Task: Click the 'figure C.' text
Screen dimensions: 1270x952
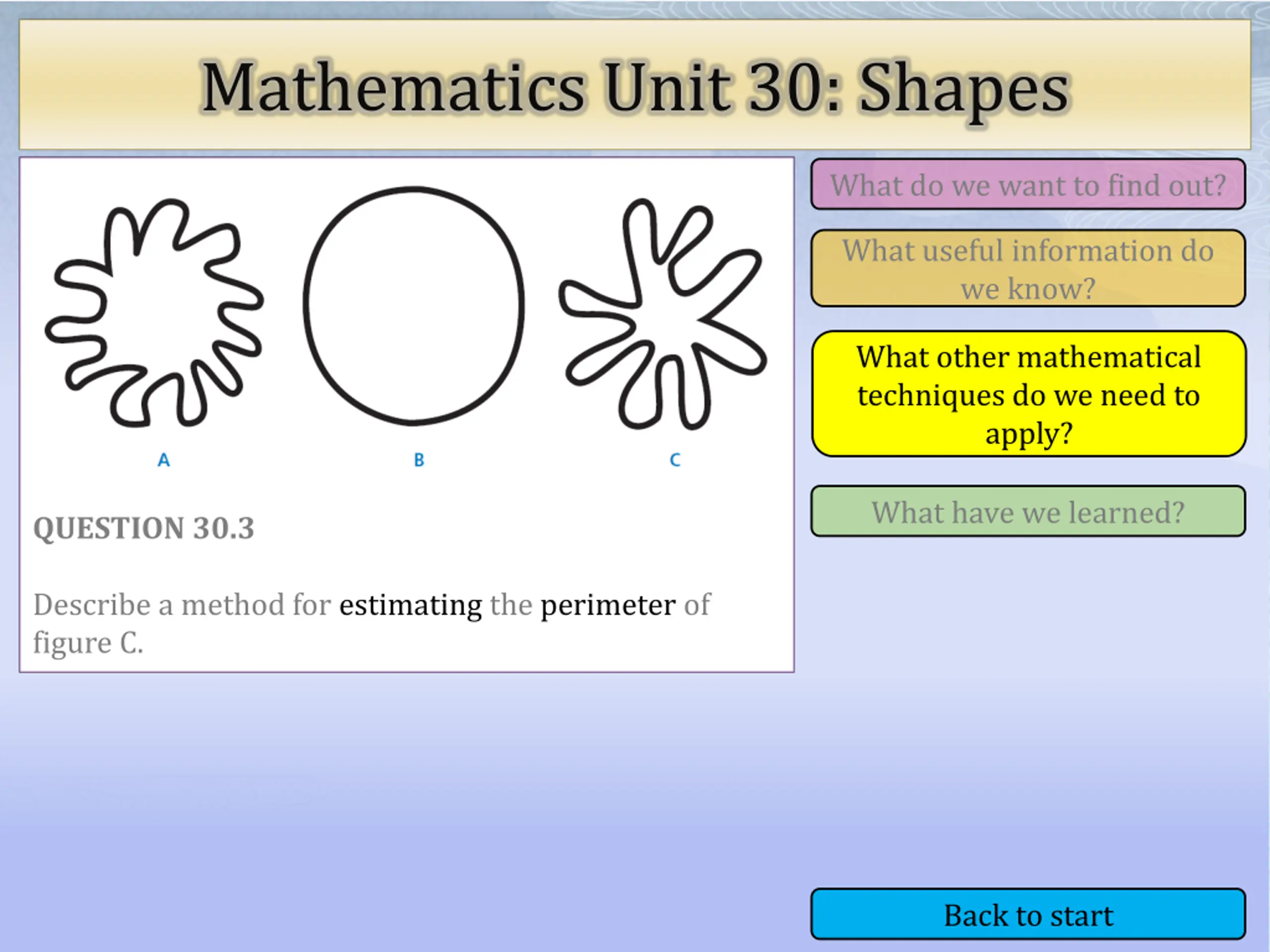Action: point(88,642)
